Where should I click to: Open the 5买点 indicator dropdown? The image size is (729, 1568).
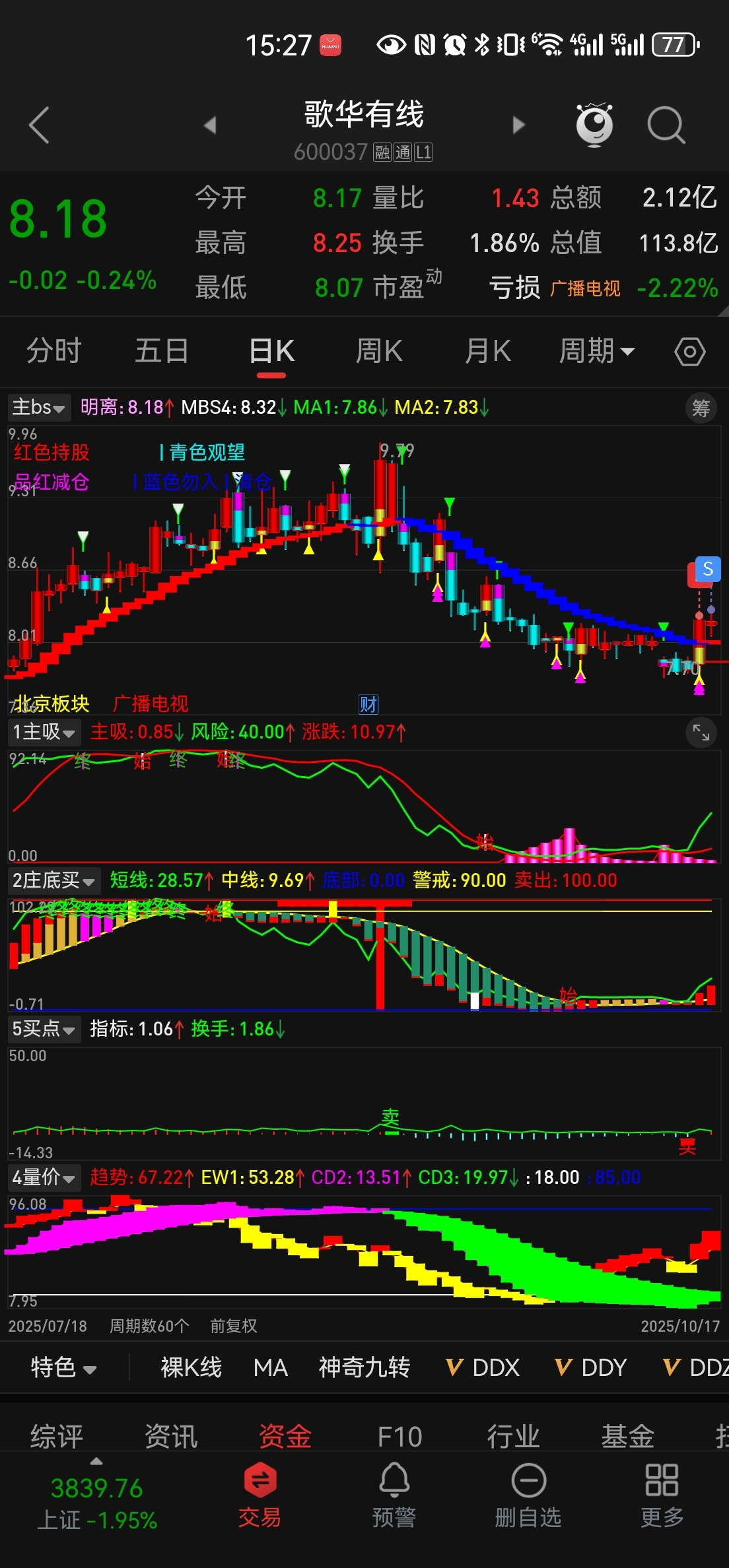pyautogui.click(x=44, y=1029)
